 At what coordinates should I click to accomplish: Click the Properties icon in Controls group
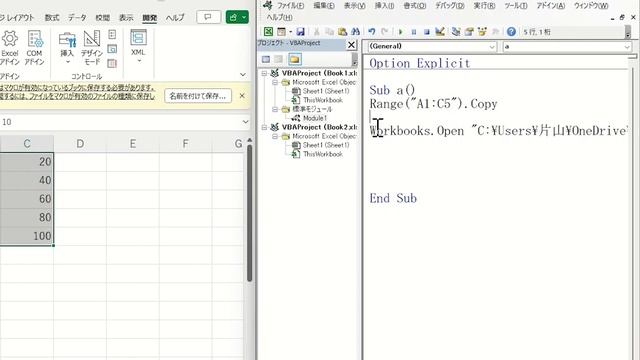(x=112, y=35)
